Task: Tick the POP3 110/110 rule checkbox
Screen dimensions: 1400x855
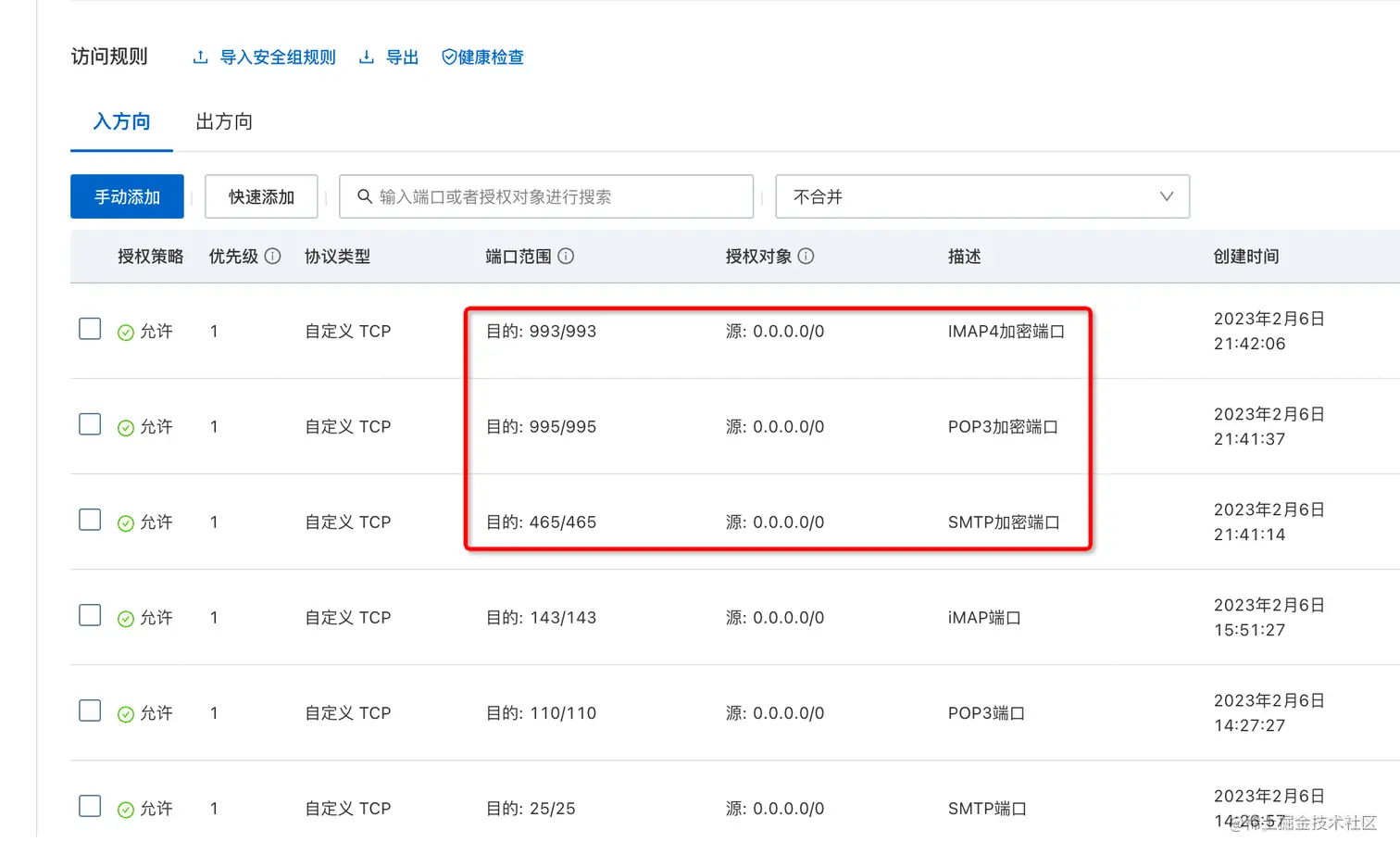Action: 90,710
